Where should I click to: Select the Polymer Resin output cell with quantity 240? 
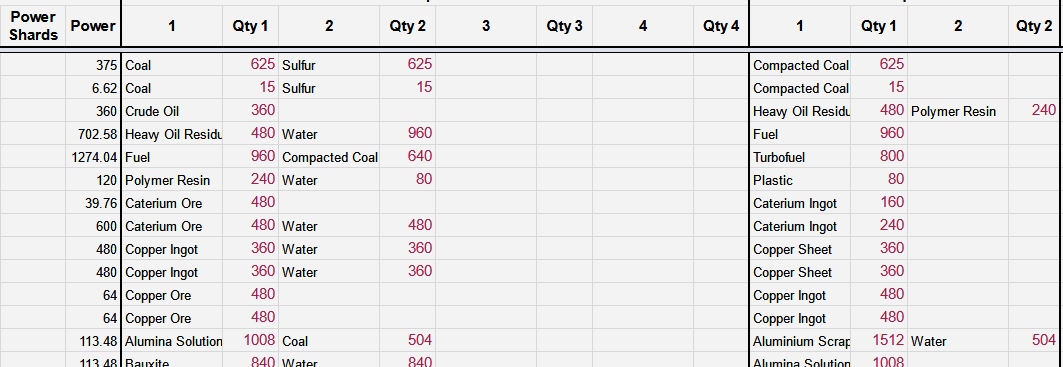(957, 111)
